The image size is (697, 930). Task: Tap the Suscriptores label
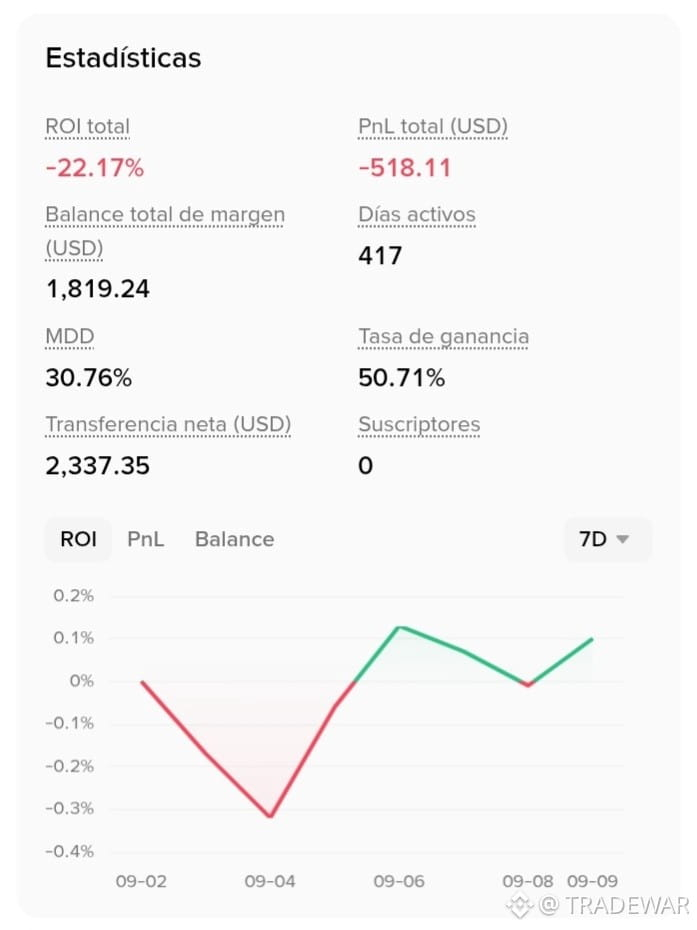tap(419, 424)
